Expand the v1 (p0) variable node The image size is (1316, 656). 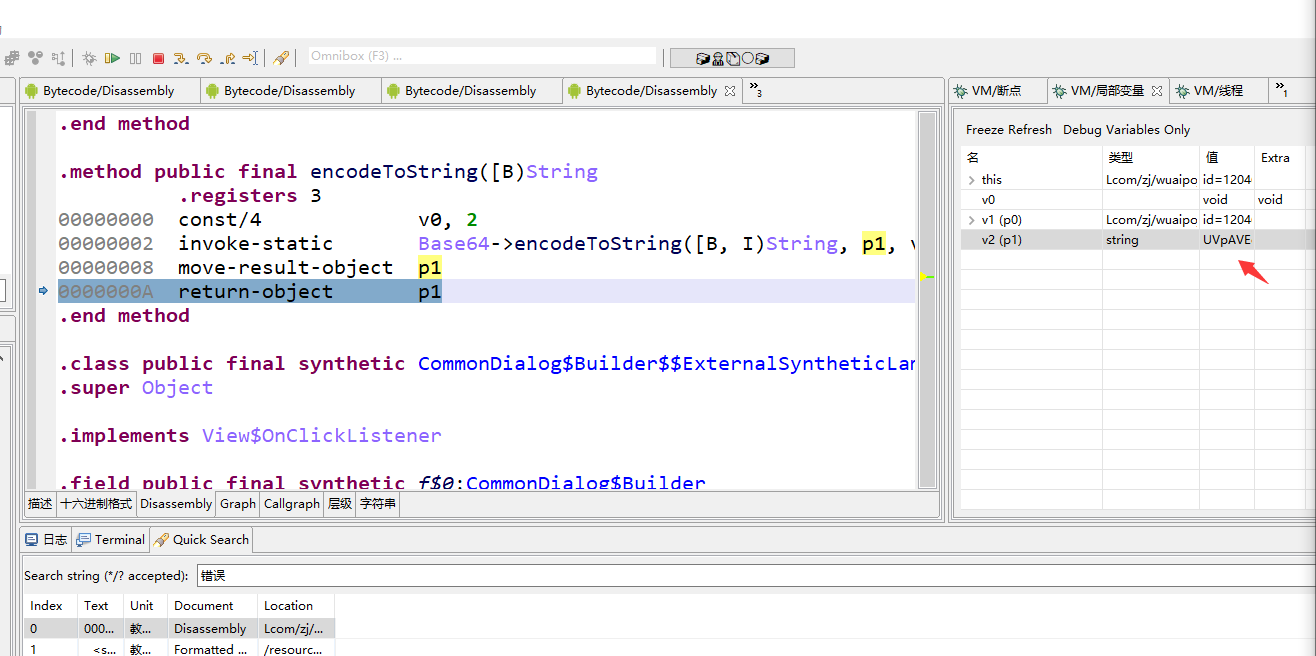point(971,220)
